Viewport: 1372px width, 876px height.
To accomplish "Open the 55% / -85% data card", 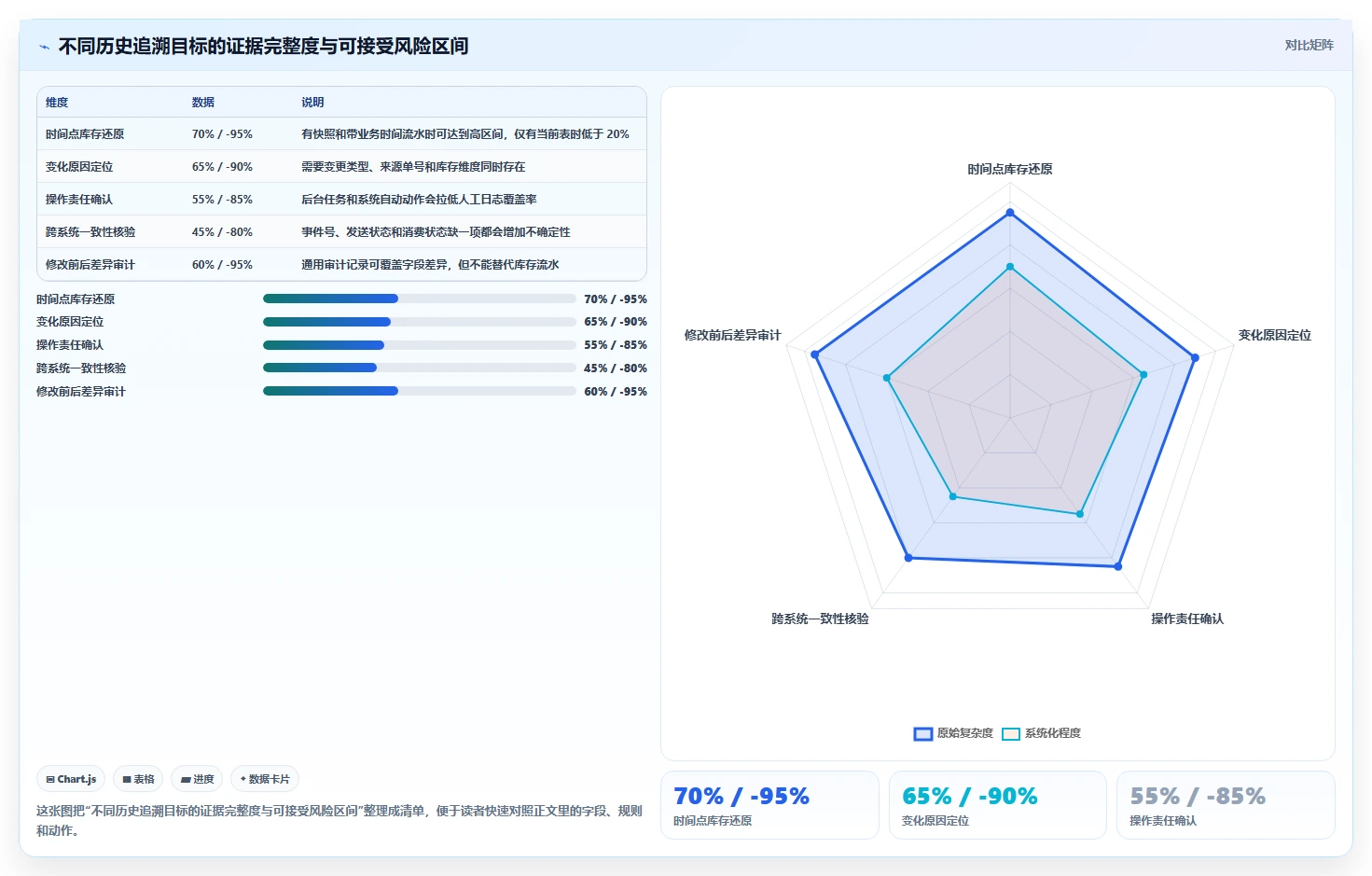I will tap(1226, 805).
